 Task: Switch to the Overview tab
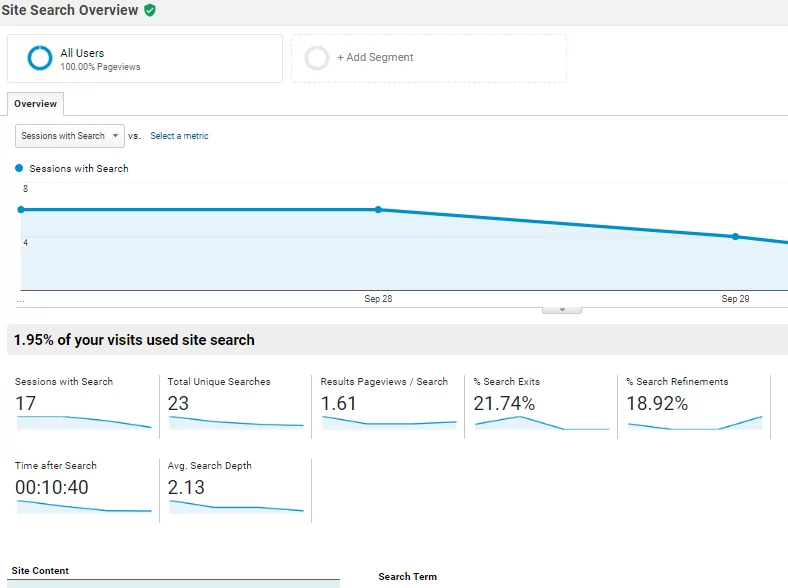click(35, 104)
